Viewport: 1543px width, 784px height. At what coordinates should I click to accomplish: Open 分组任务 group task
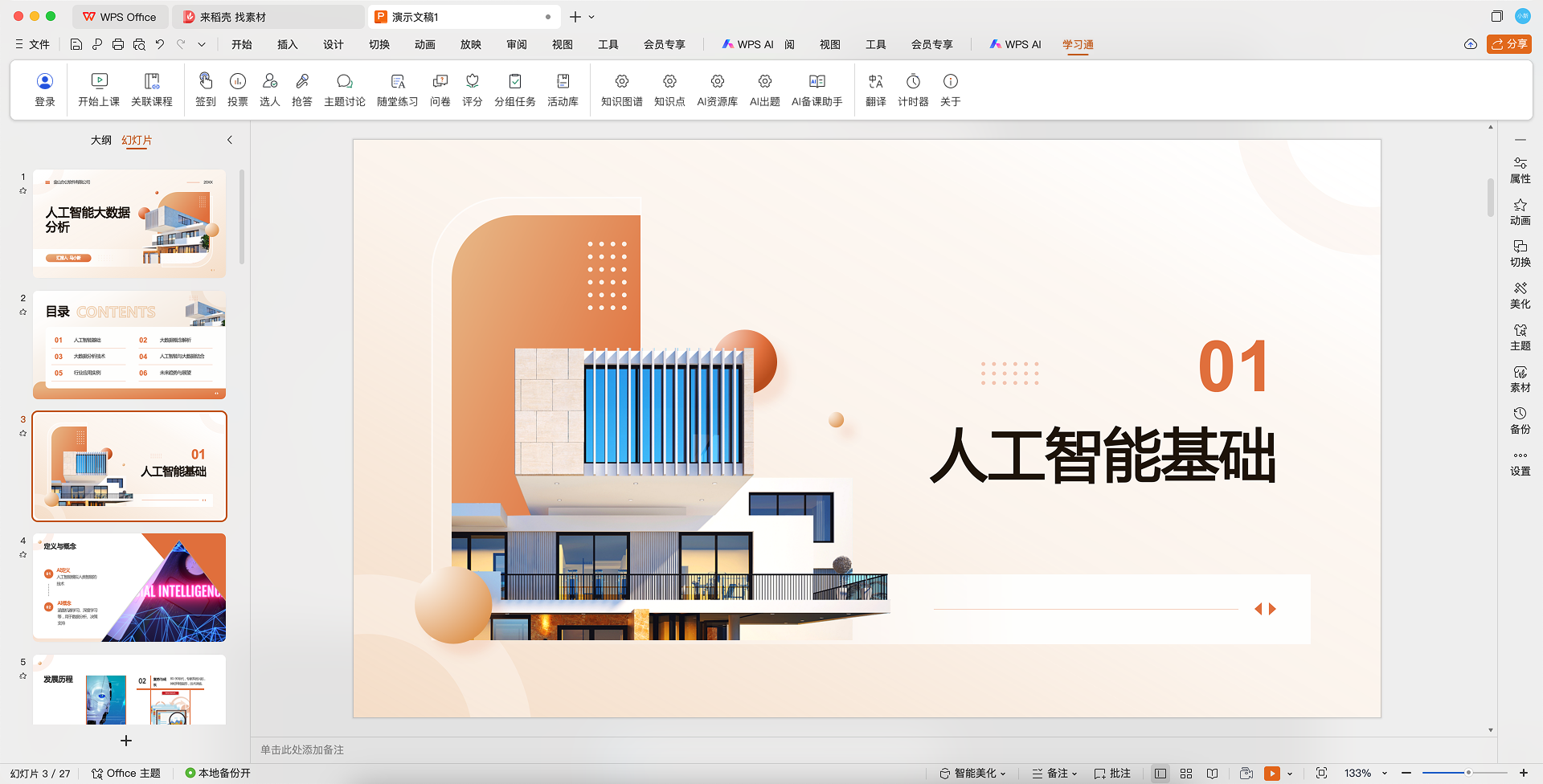515,89
